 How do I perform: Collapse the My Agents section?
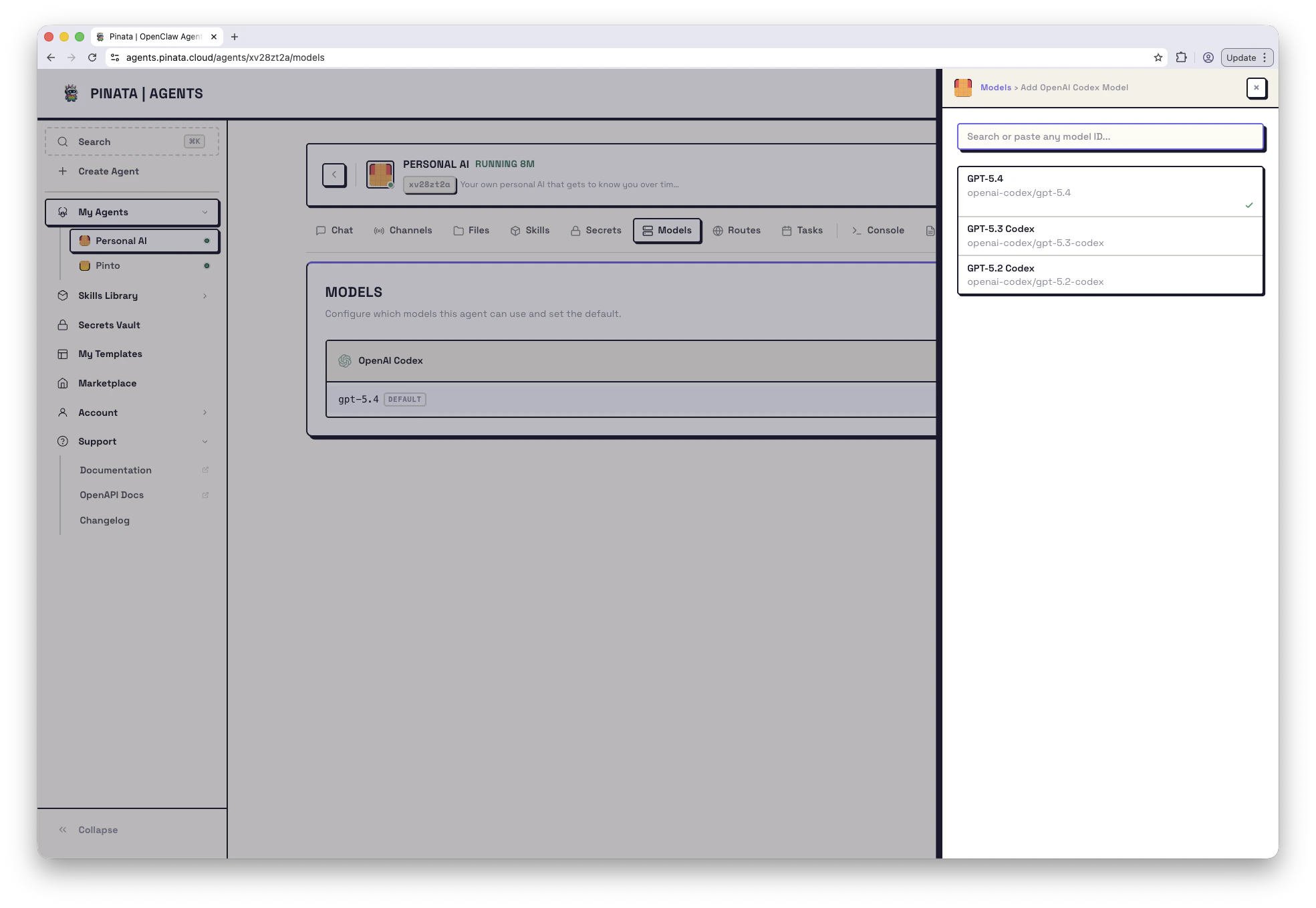click(x=205, y=212)
